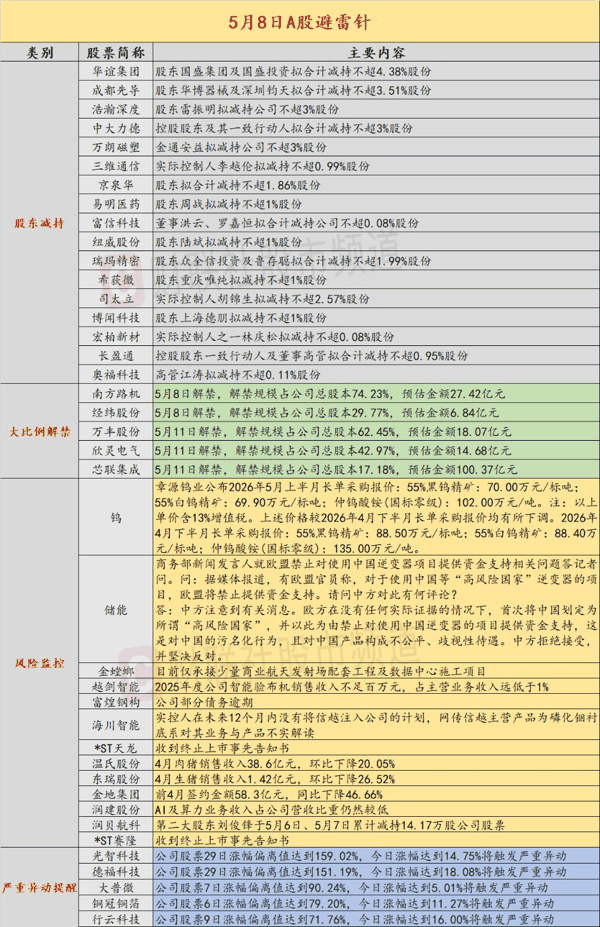Viewport: 600px width, 927px height.
Task: Select stock name 经纬股份
Action: pos(116,413)
